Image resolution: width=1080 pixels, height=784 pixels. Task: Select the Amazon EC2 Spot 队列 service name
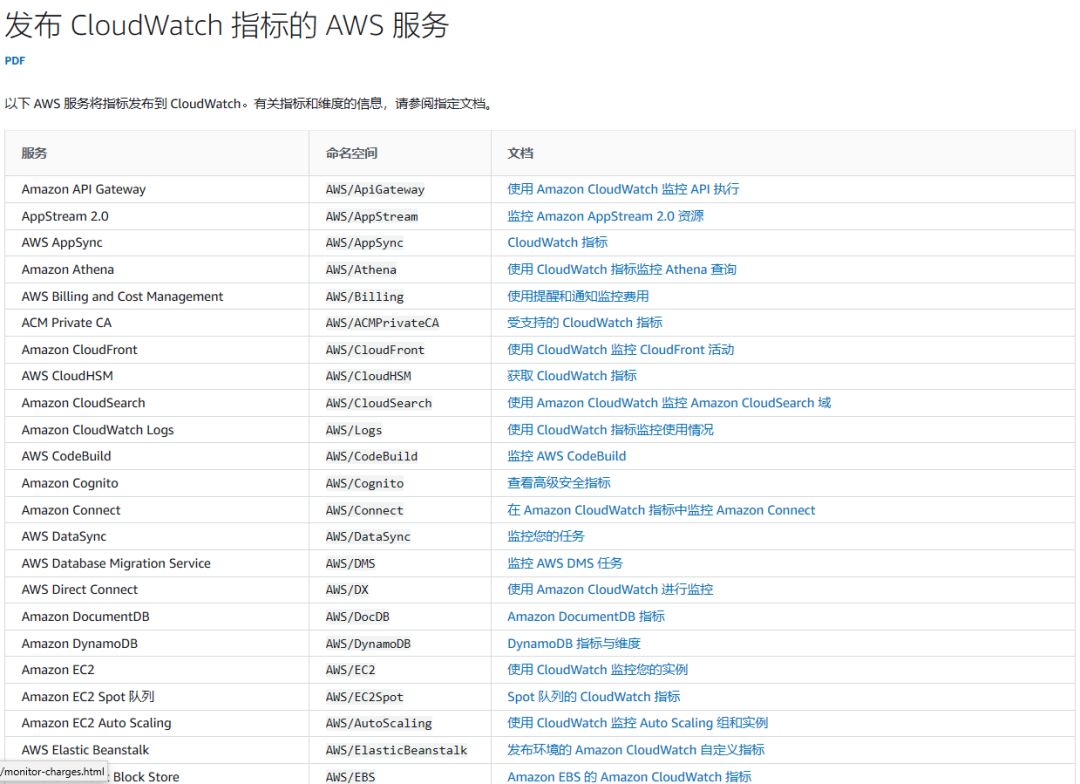point(87,697)
